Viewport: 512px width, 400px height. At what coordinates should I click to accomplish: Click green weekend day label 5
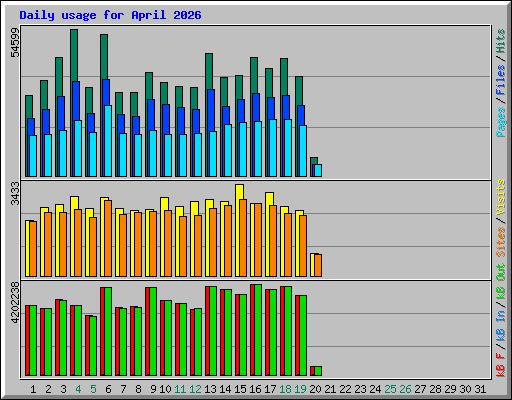[93, 389]
